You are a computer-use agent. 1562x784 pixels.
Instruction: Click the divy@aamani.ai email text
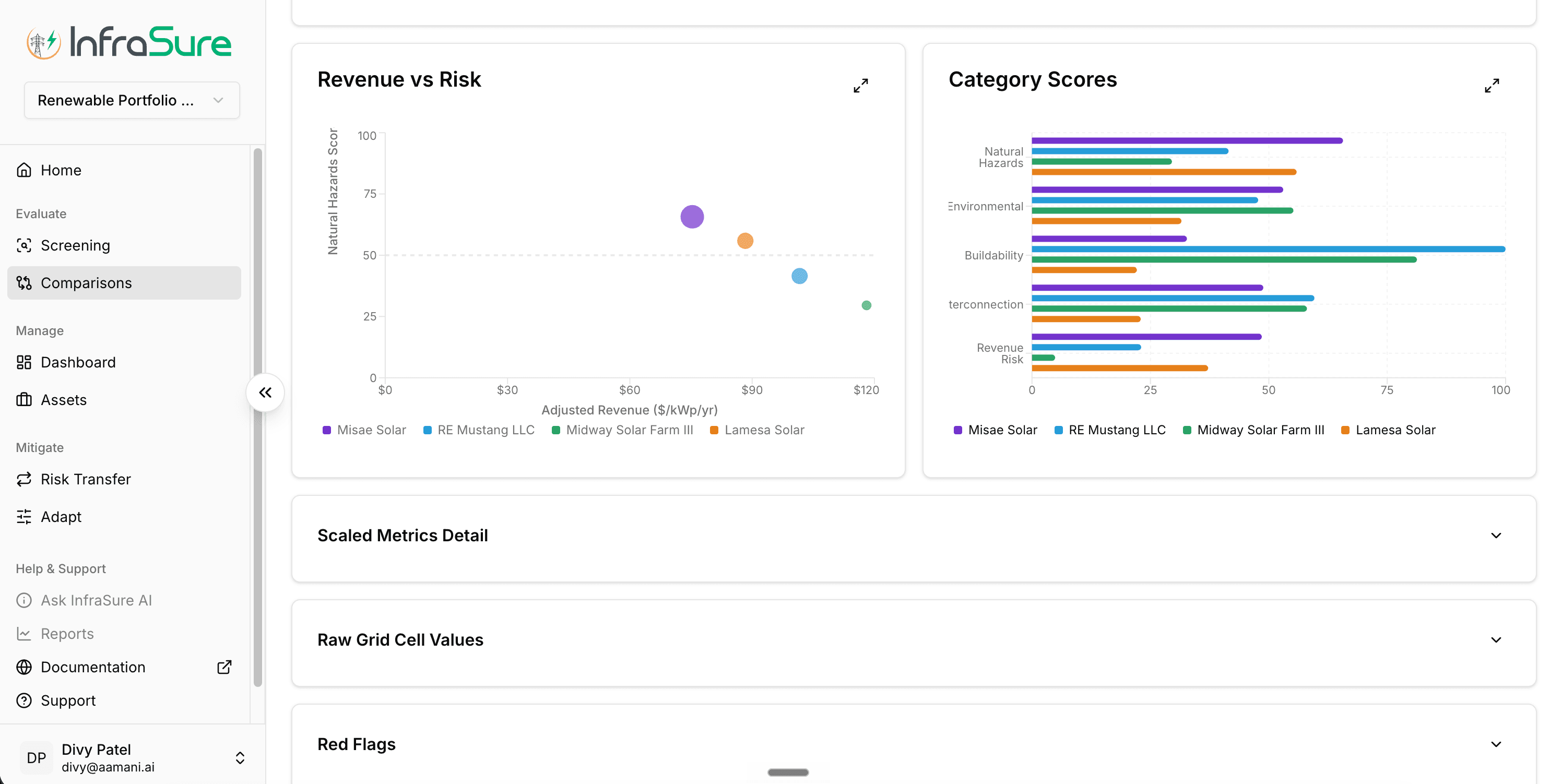point(108,767)
